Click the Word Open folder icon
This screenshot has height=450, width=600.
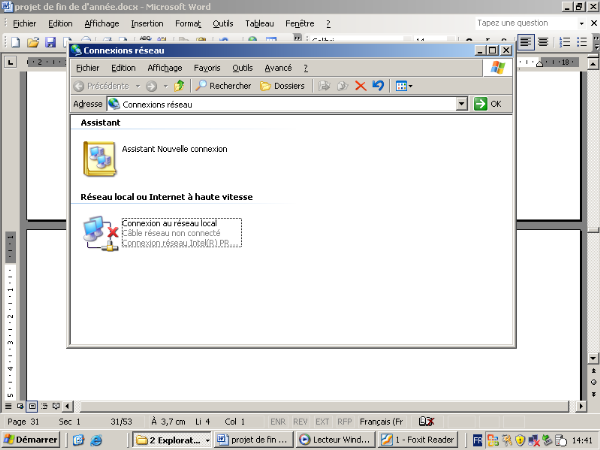tap(33, 42)
